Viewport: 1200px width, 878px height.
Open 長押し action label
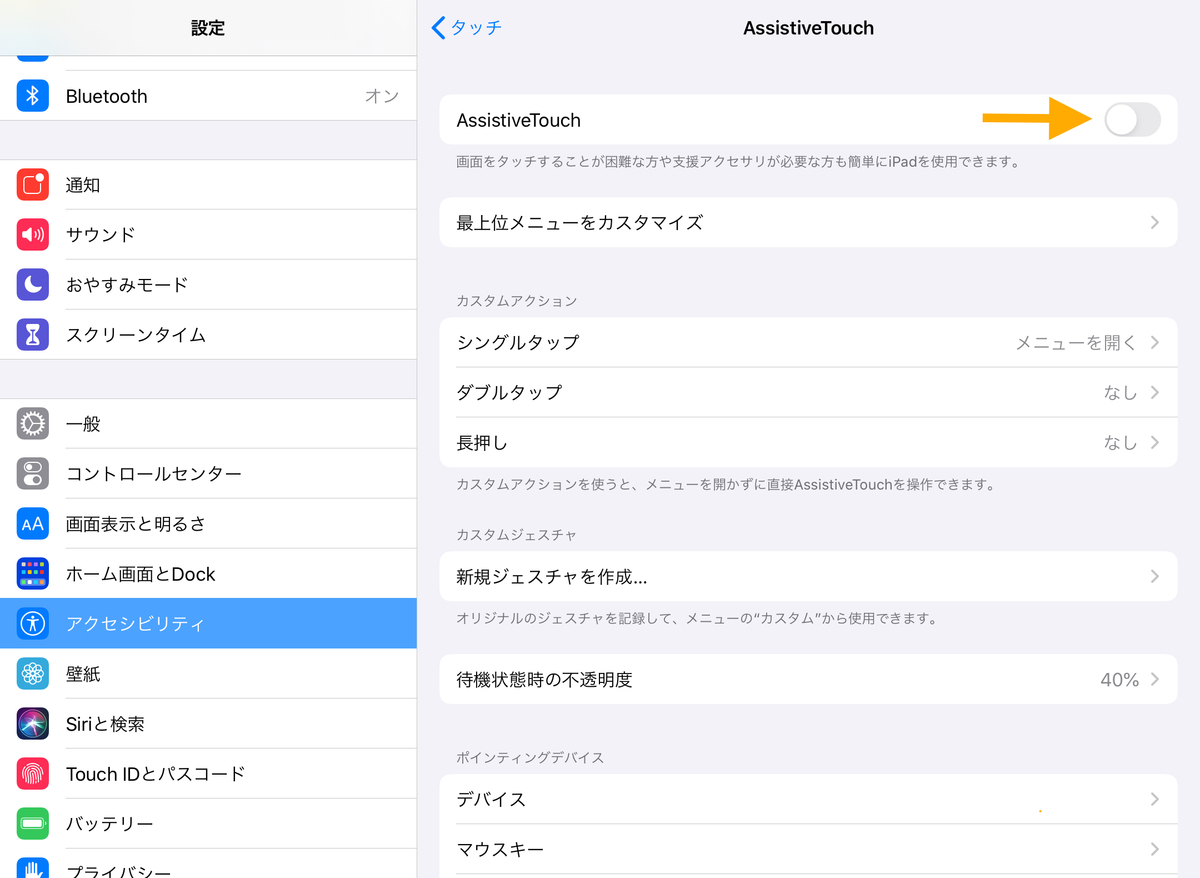coord(483,442)
